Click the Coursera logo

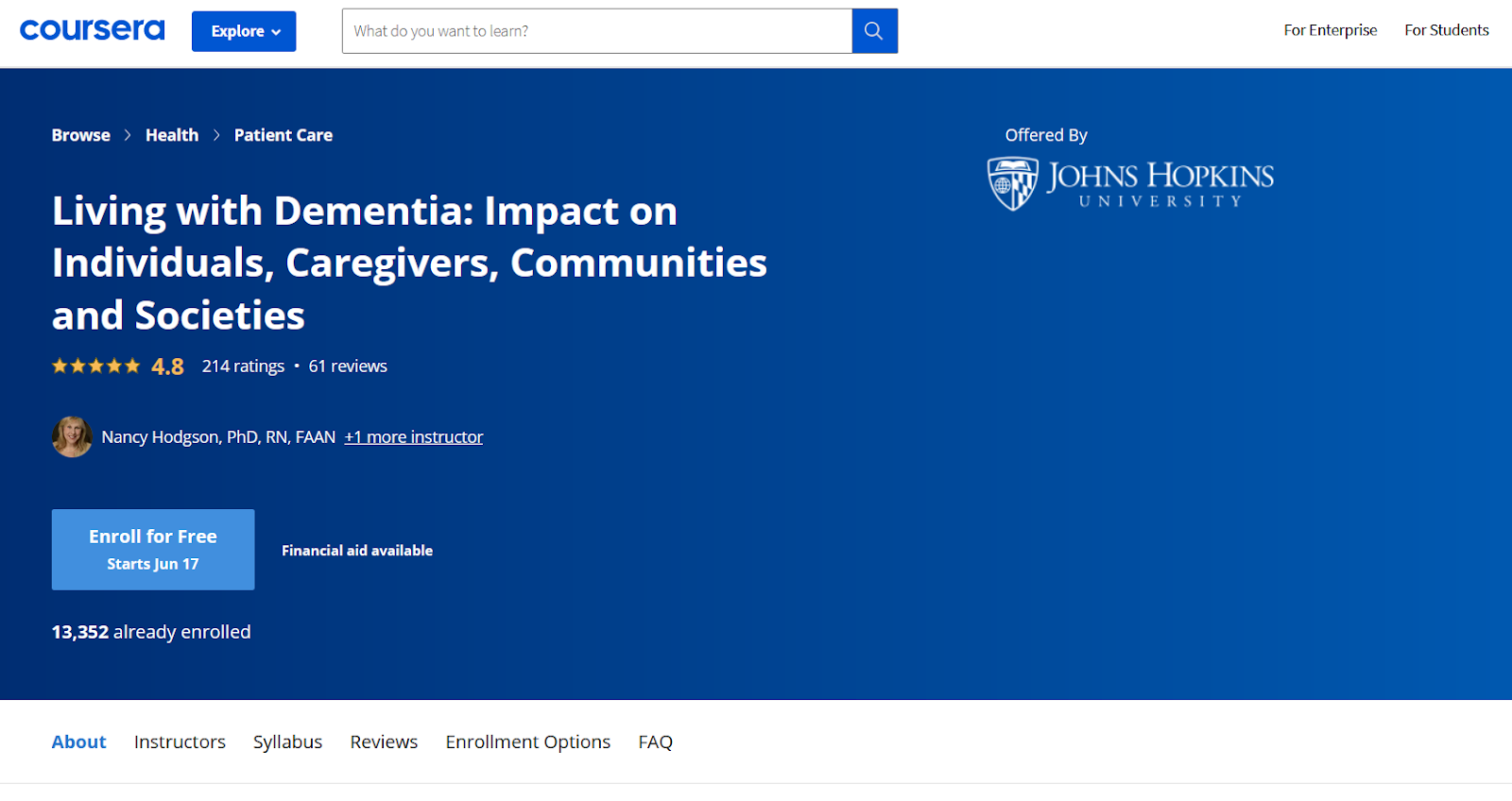coord(92,30)
